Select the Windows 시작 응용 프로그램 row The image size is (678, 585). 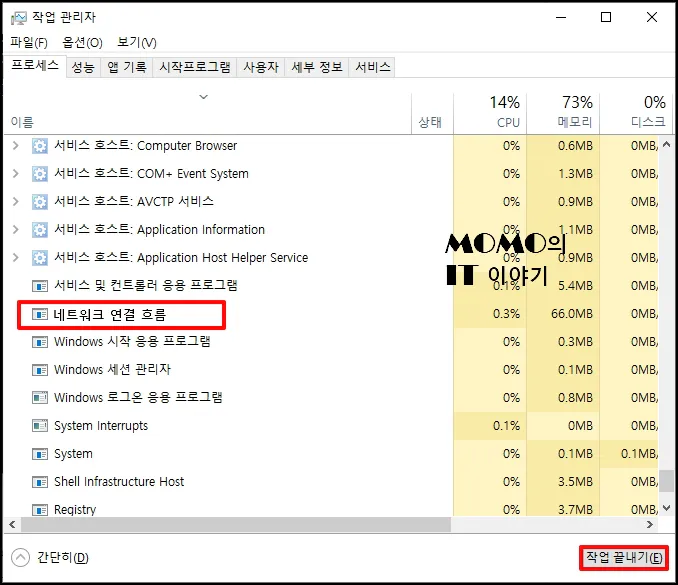pos(331,342)
